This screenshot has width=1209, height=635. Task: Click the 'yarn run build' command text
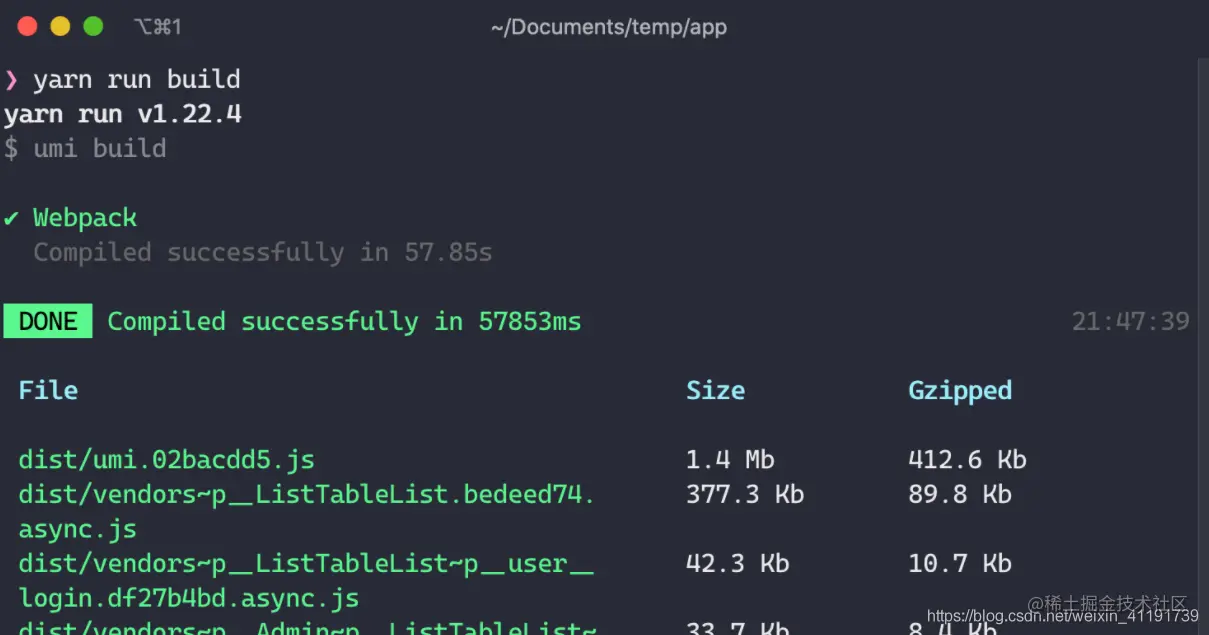point(137,79)
